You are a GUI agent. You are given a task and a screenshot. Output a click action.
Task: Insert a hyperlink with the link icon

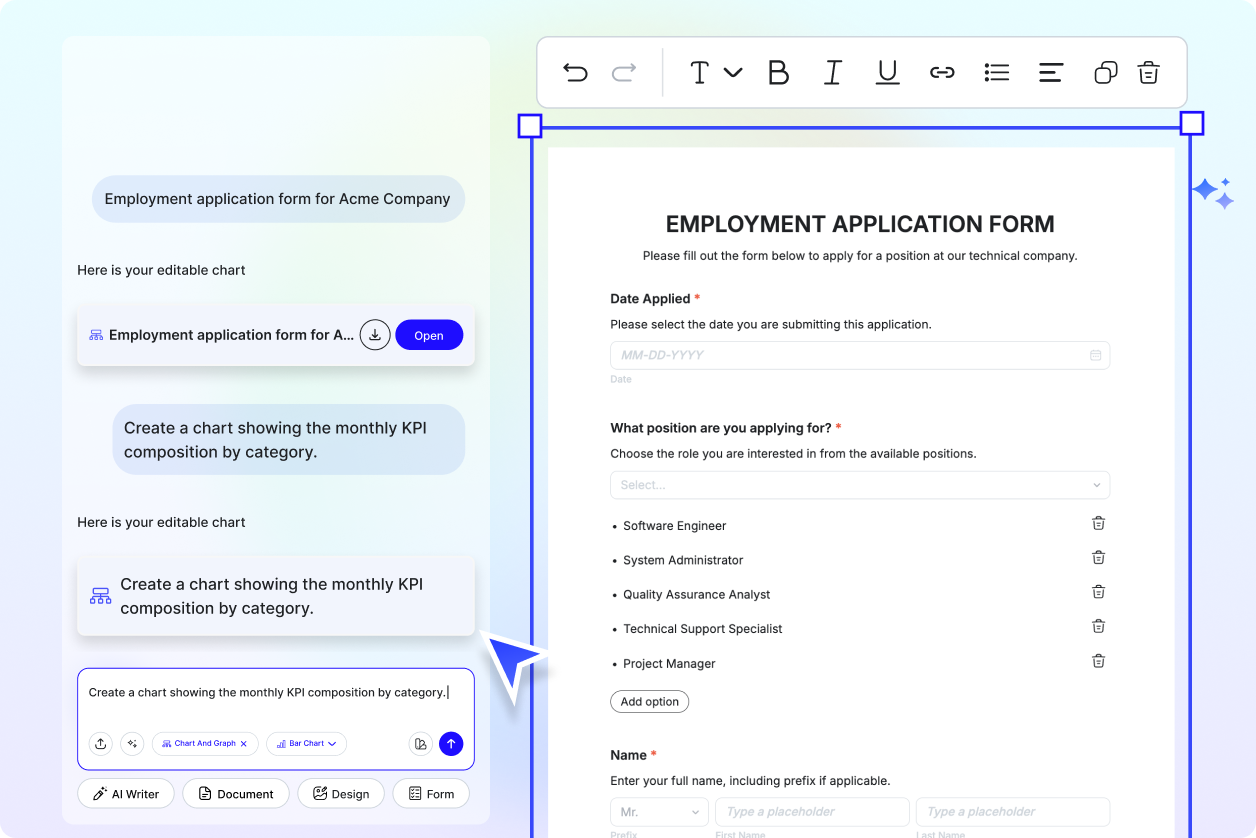942,72
